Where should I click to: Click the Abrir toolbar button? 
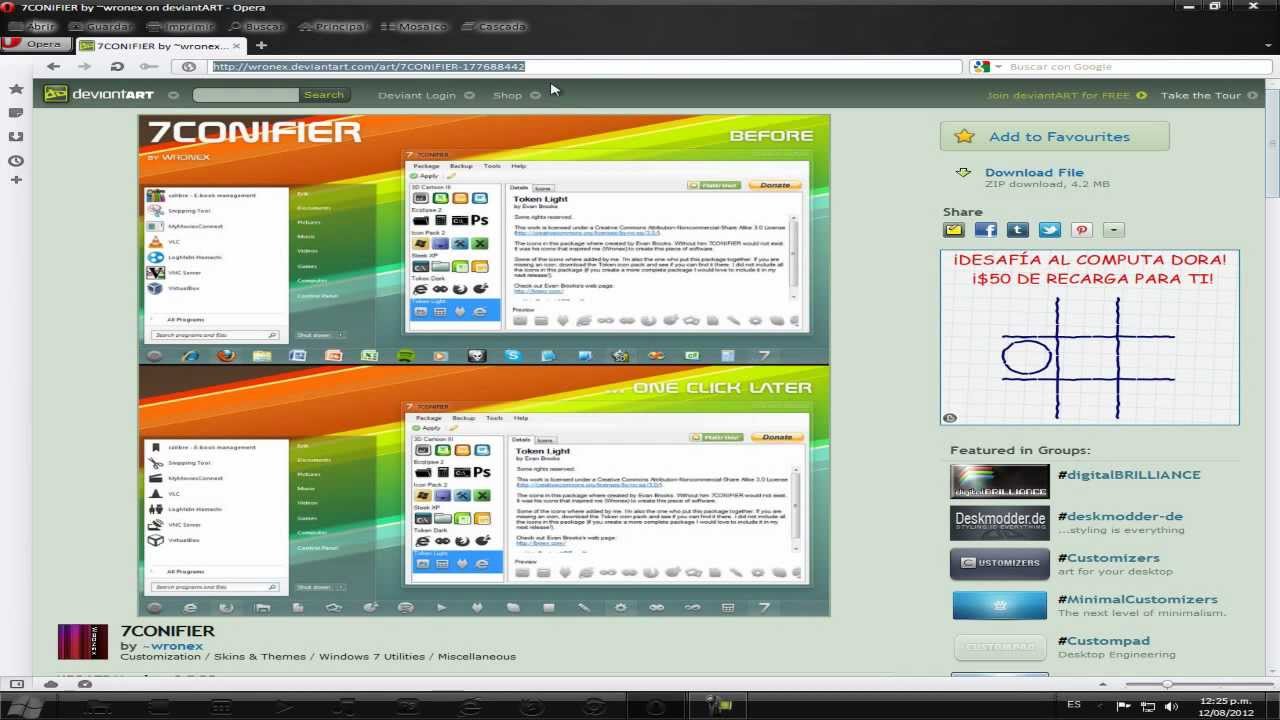33,27
